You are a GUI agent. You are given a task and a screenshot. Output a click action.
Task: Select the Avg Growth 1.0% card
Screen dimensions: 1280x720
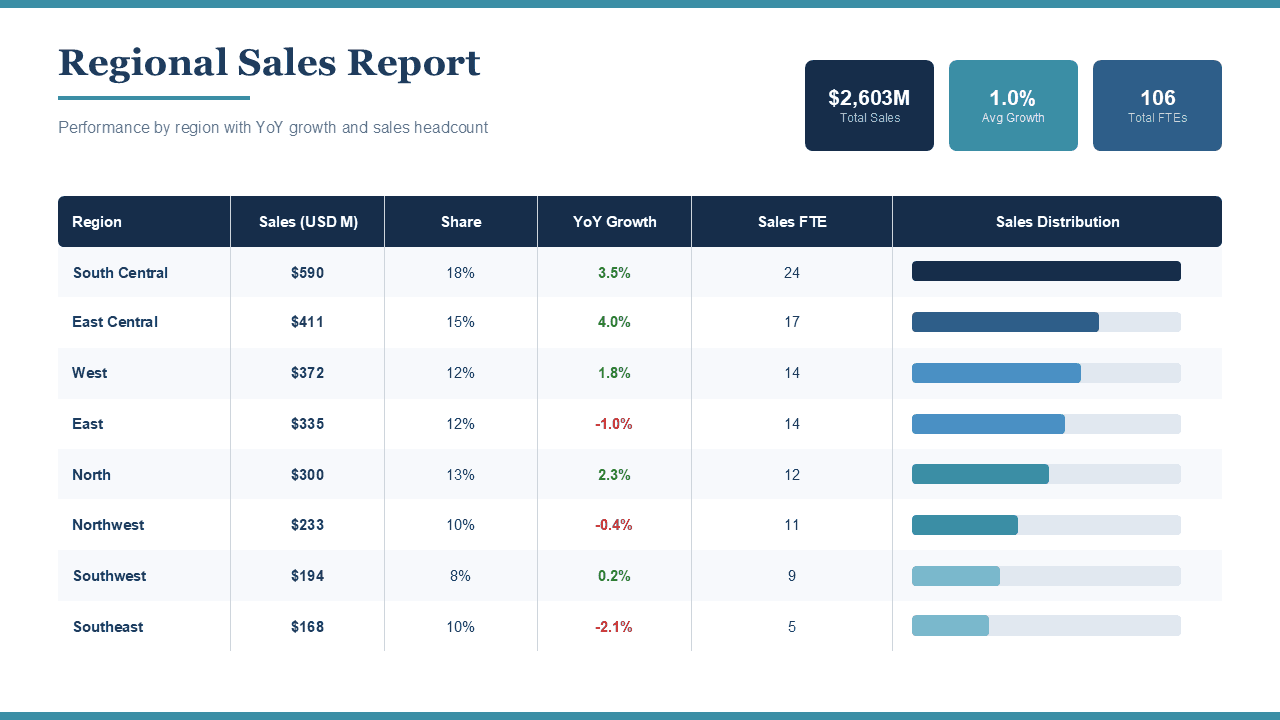click(x=1013, y=105)
